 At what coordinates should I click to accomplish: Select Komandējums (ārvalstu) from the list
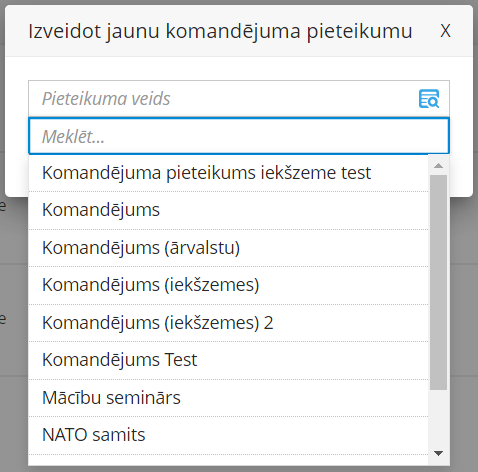tap(228, 248)
